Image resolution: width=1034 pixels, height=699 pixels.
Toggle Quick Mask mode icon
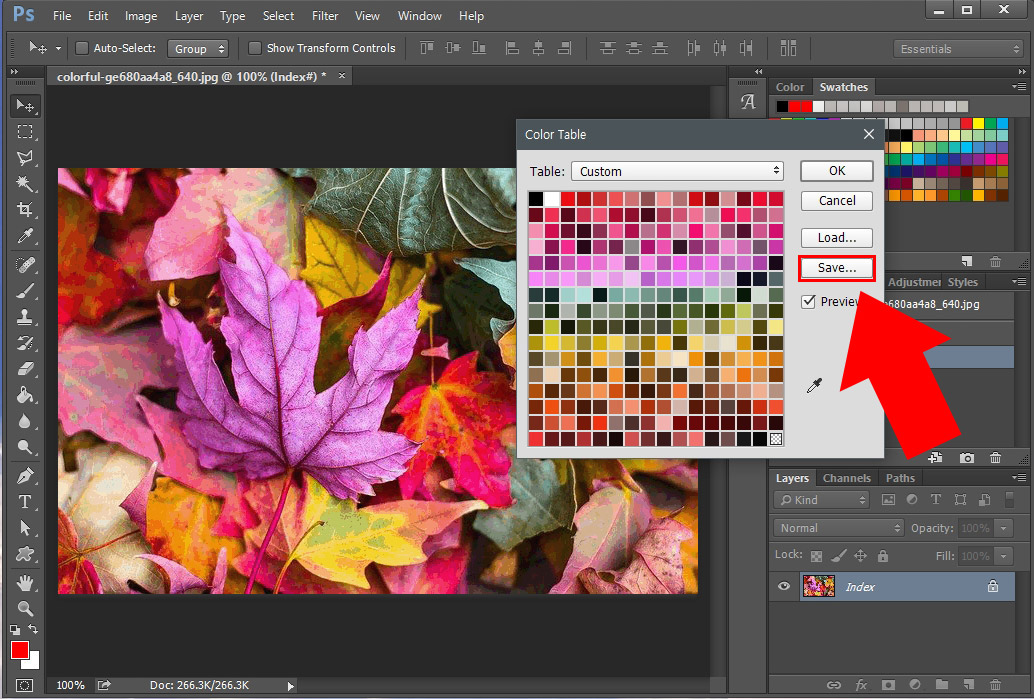coord(24,684)
